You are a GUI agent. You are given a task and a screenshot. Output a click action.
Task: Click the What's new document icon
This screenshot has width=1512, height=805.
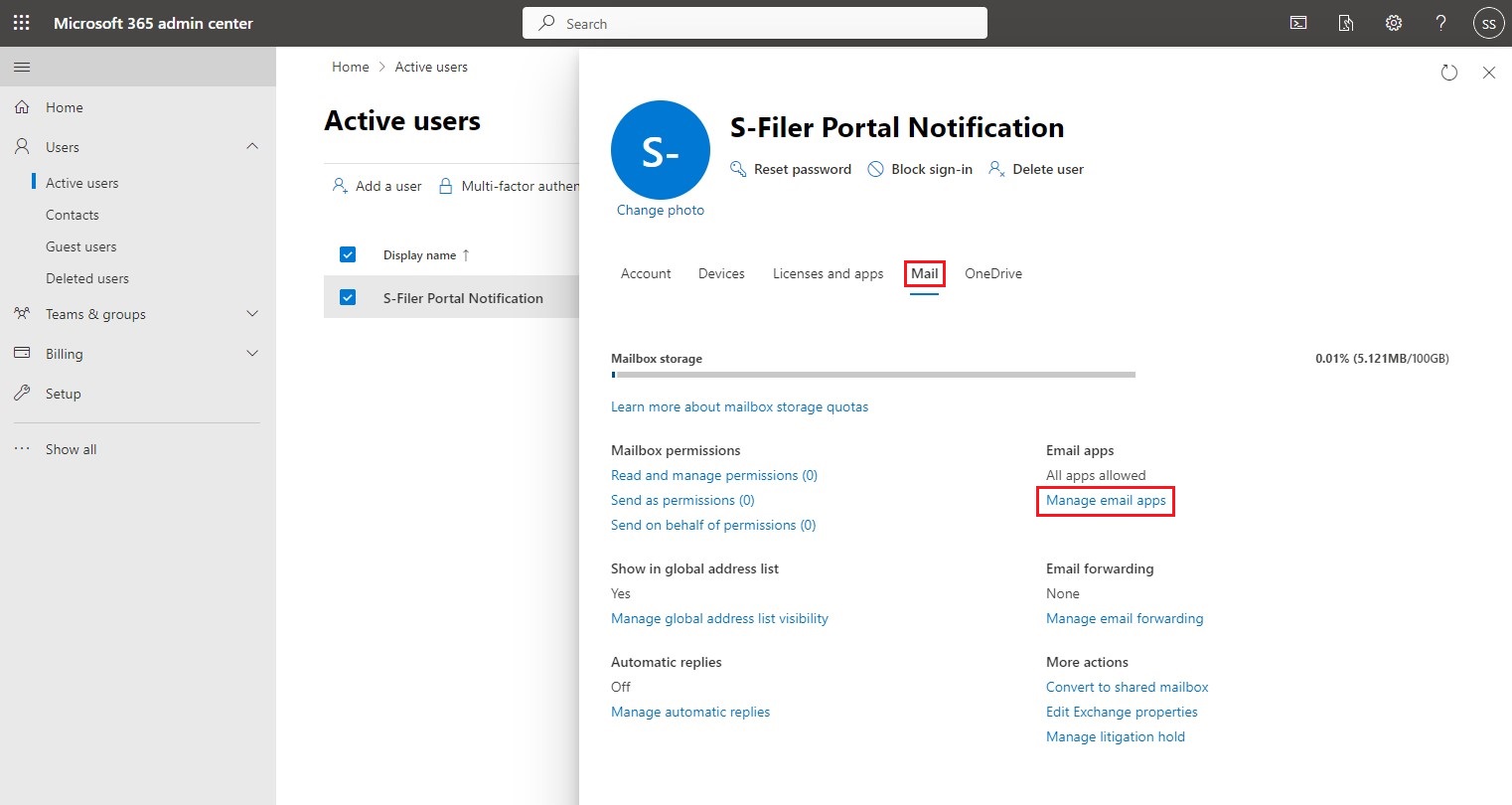[x=1346, y=23]
